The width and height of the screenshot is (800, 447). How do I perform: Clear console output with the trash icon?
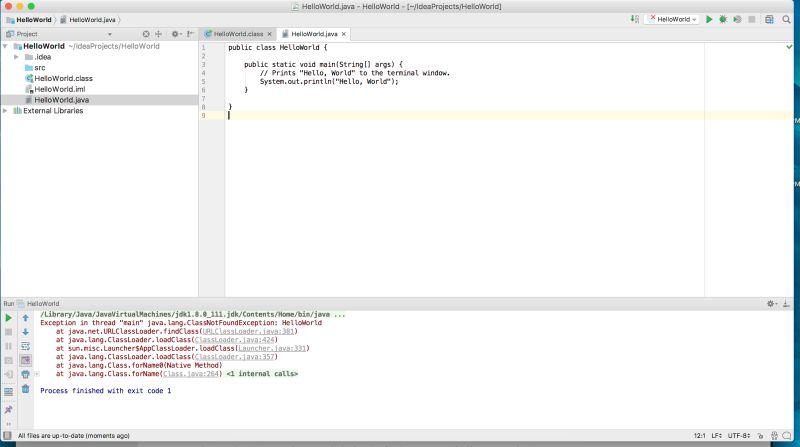click(x=26, y=389)
